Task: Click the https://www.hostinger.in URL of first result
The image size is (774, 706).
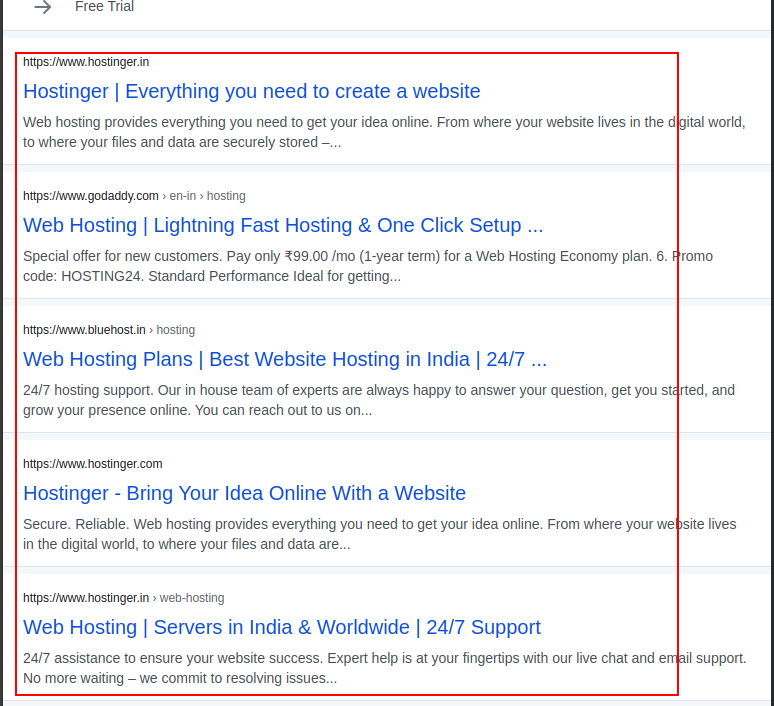Action: point(86,62)
